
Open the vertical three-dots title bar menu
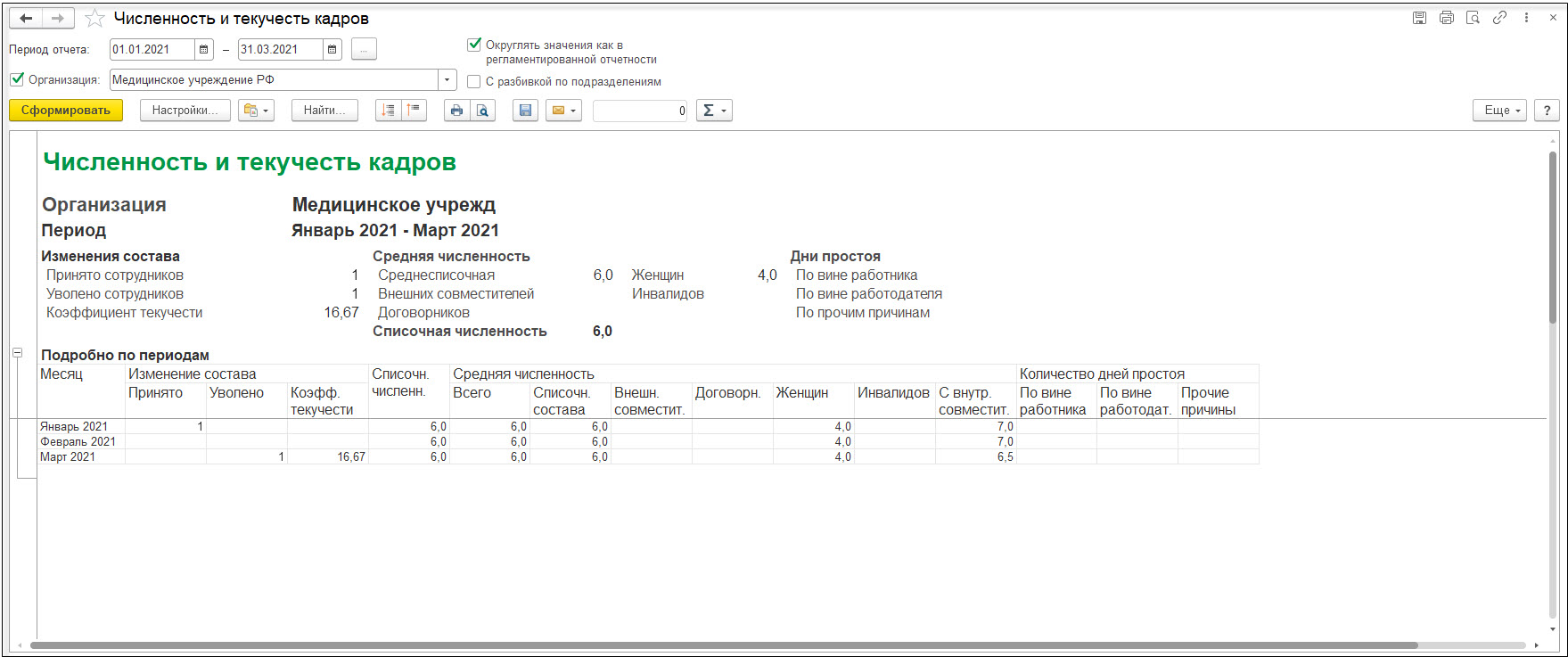[1526, 18]
